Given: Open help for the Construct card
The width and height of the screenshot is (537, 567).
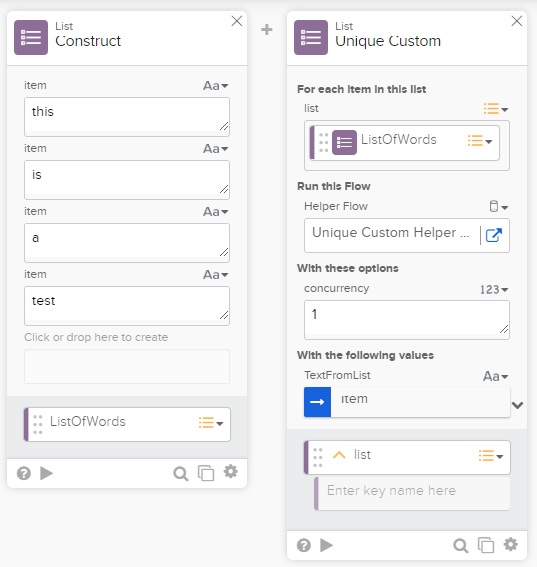Looking at the screenshot, I should (x=24, y=473).
